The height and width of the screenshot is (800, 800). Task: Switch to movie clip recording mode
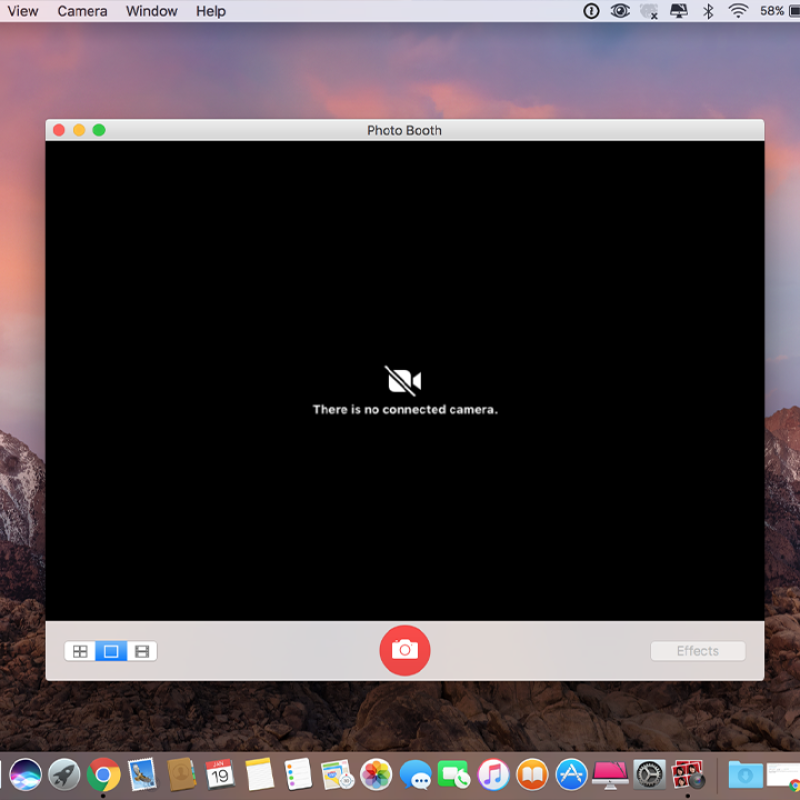tap(142, 651)
